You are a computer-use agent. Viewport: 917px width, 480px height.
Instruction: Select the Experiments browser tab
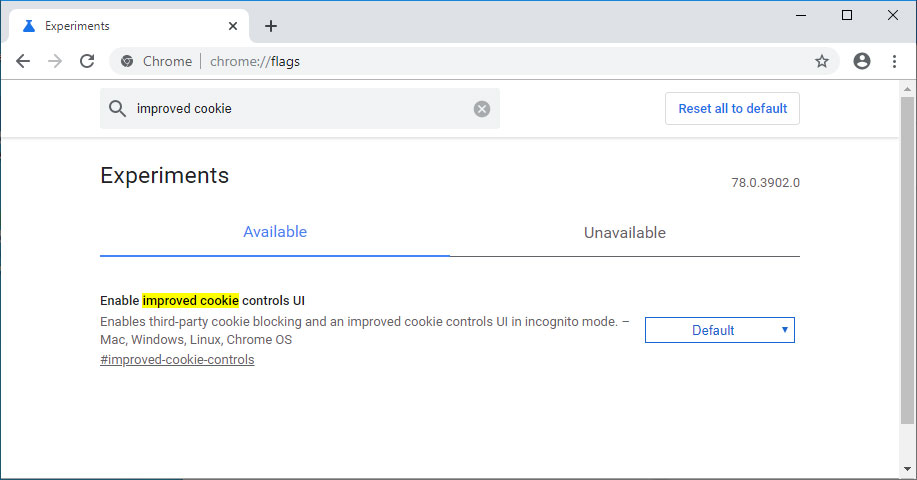point(129,26)
